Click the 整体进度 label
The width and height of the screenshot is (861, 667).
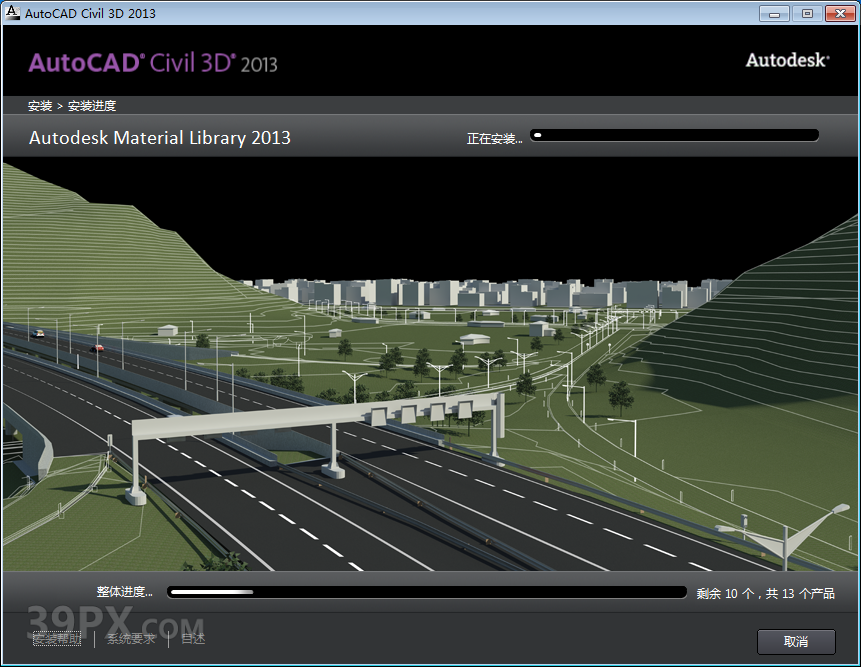coord(125,592)
